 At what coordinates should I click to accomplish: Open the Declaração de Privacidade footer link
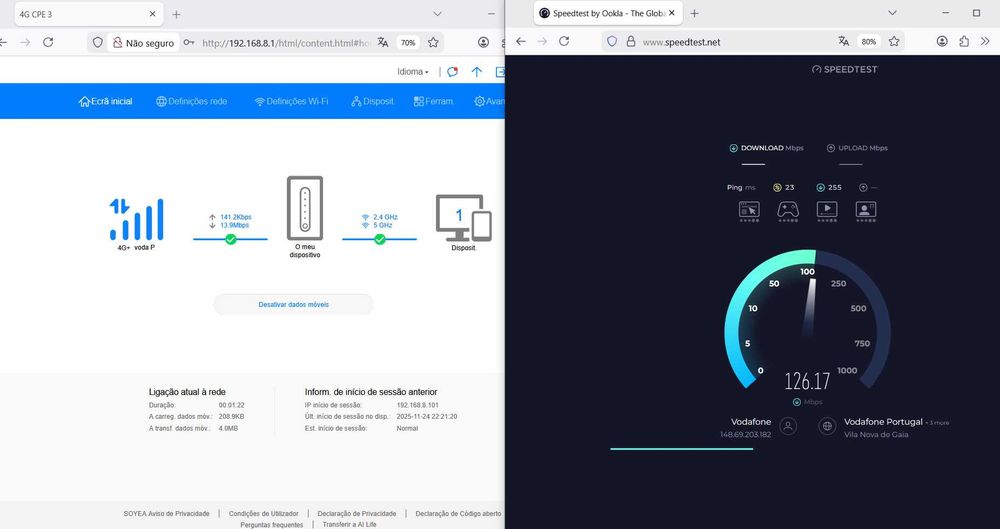coord(357,513)
